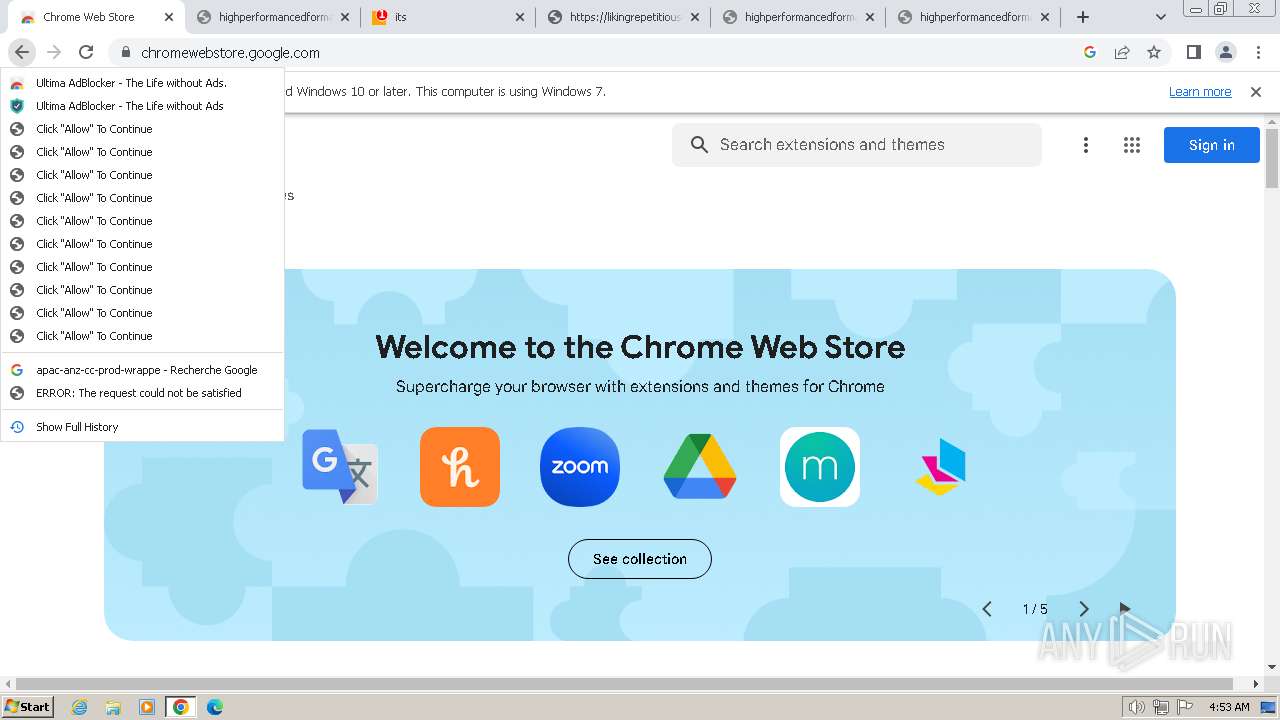Bookmark this page with the star icon
The height and width of the screenshot is (720, 1280).
tap(1154, 52)
